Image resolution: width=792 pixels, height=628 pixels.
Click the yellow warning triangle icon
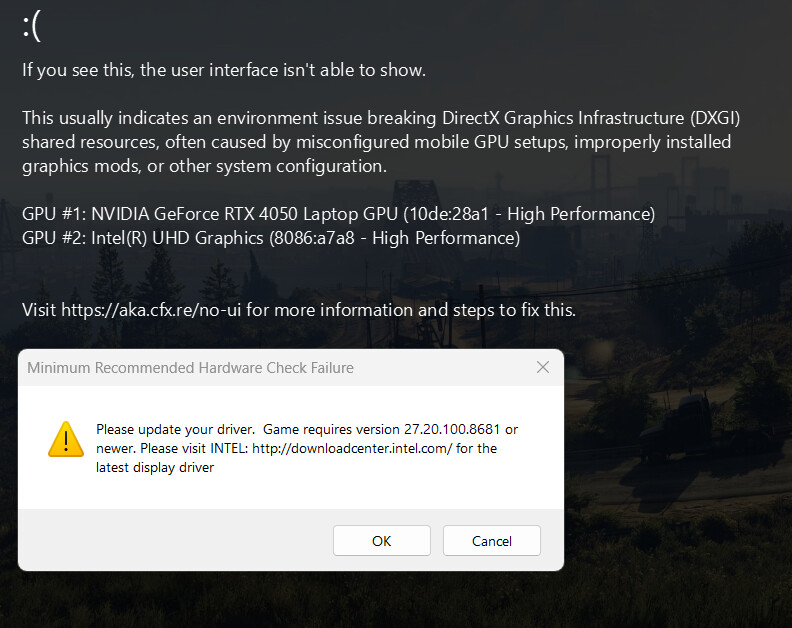point(66,440)
